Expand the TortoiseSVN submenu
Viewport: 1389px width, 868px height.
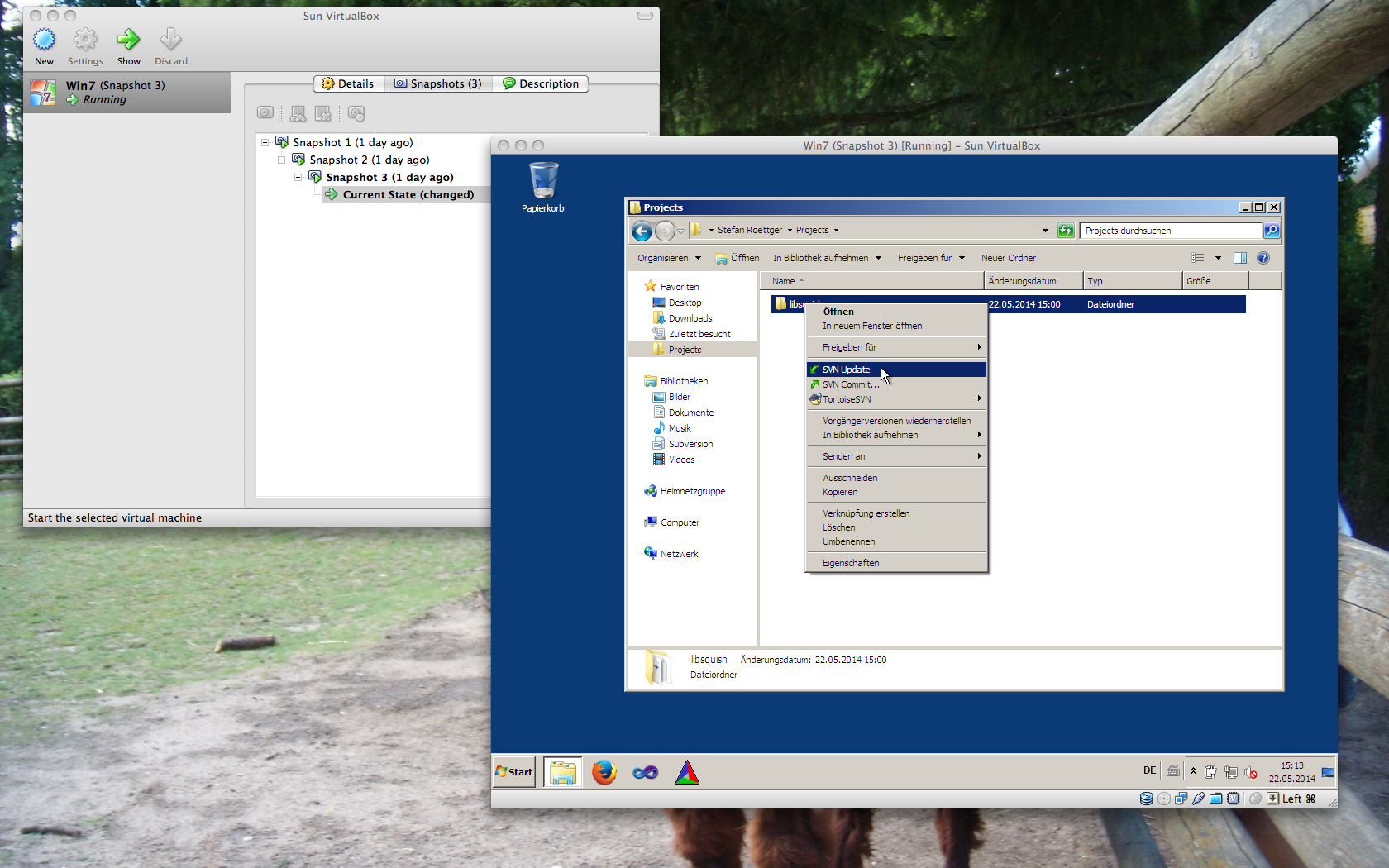[x=896, y=399]
